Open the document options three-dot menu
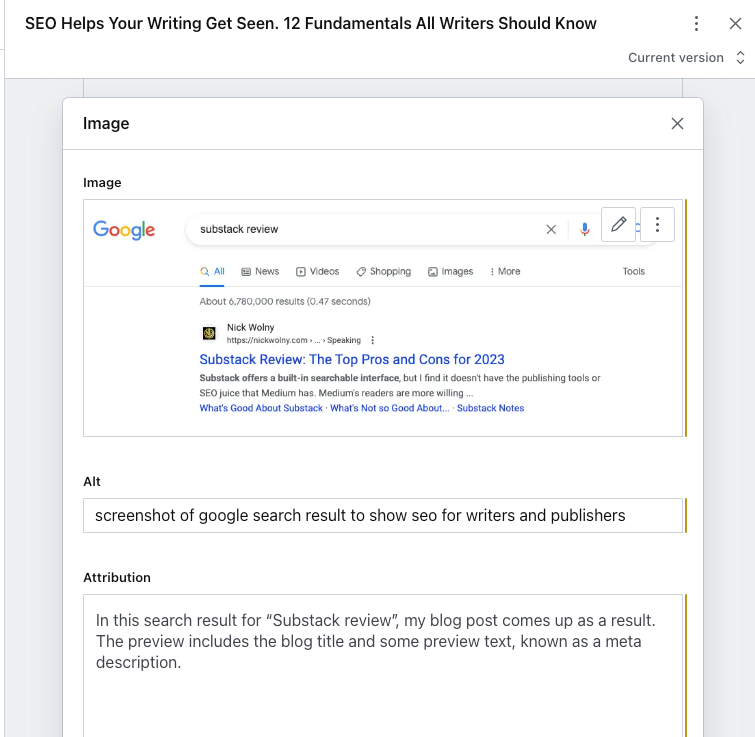 [696, 24]
